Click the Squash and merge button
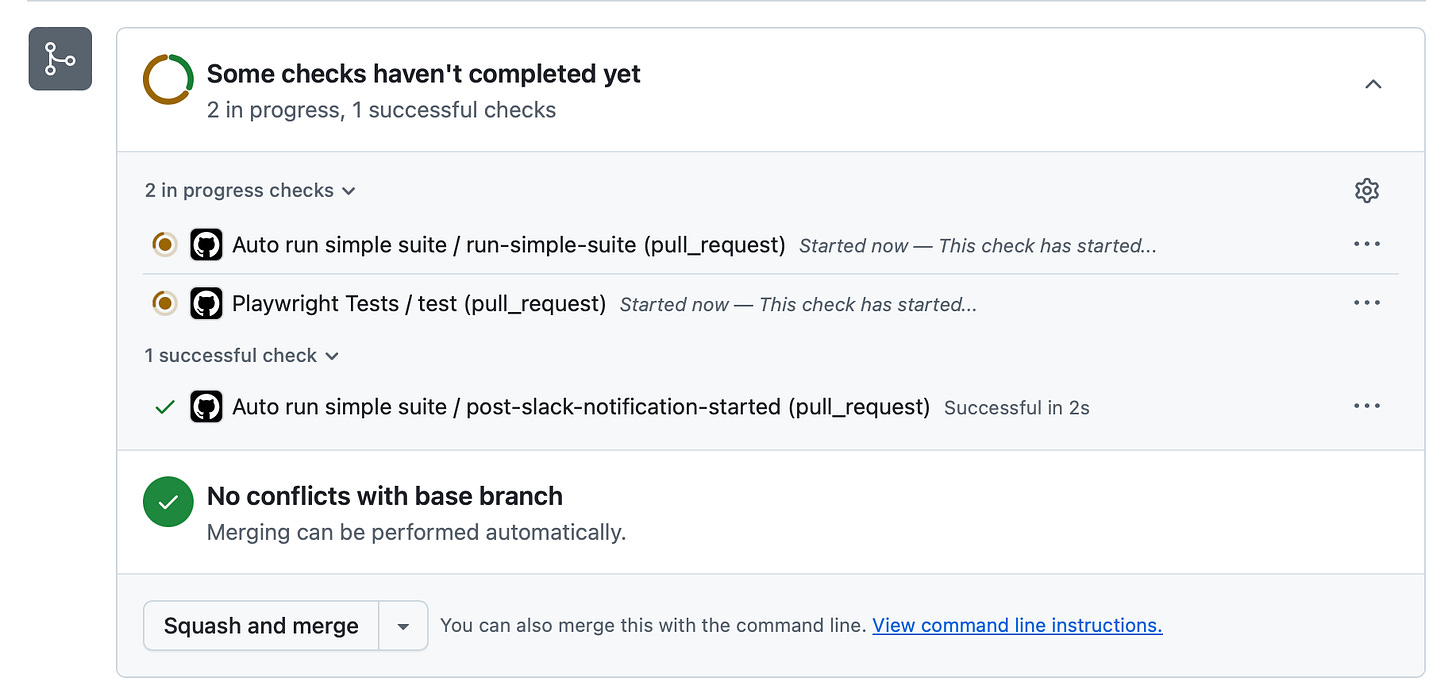This screenshot has width=1456, height=697. (x=261, y=626)
